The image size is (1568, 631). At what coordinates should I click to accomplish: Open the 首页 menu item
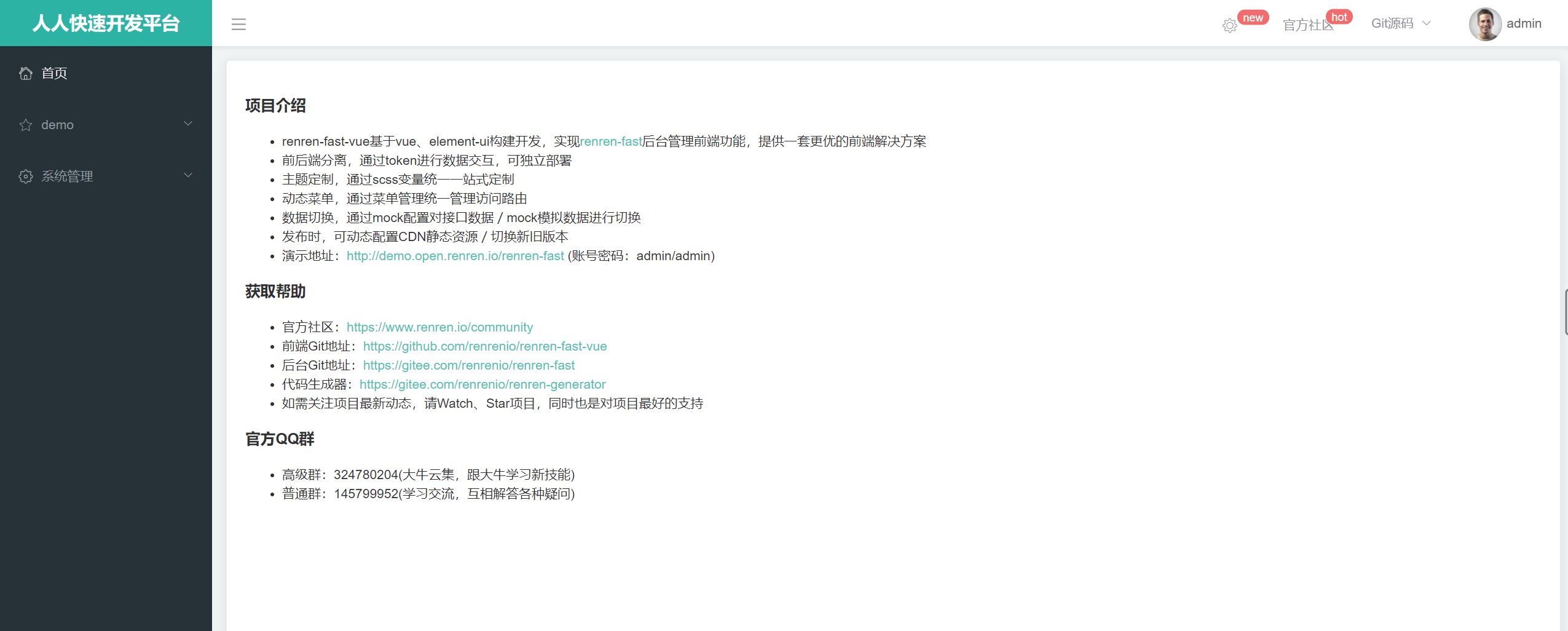click(54, 73)
